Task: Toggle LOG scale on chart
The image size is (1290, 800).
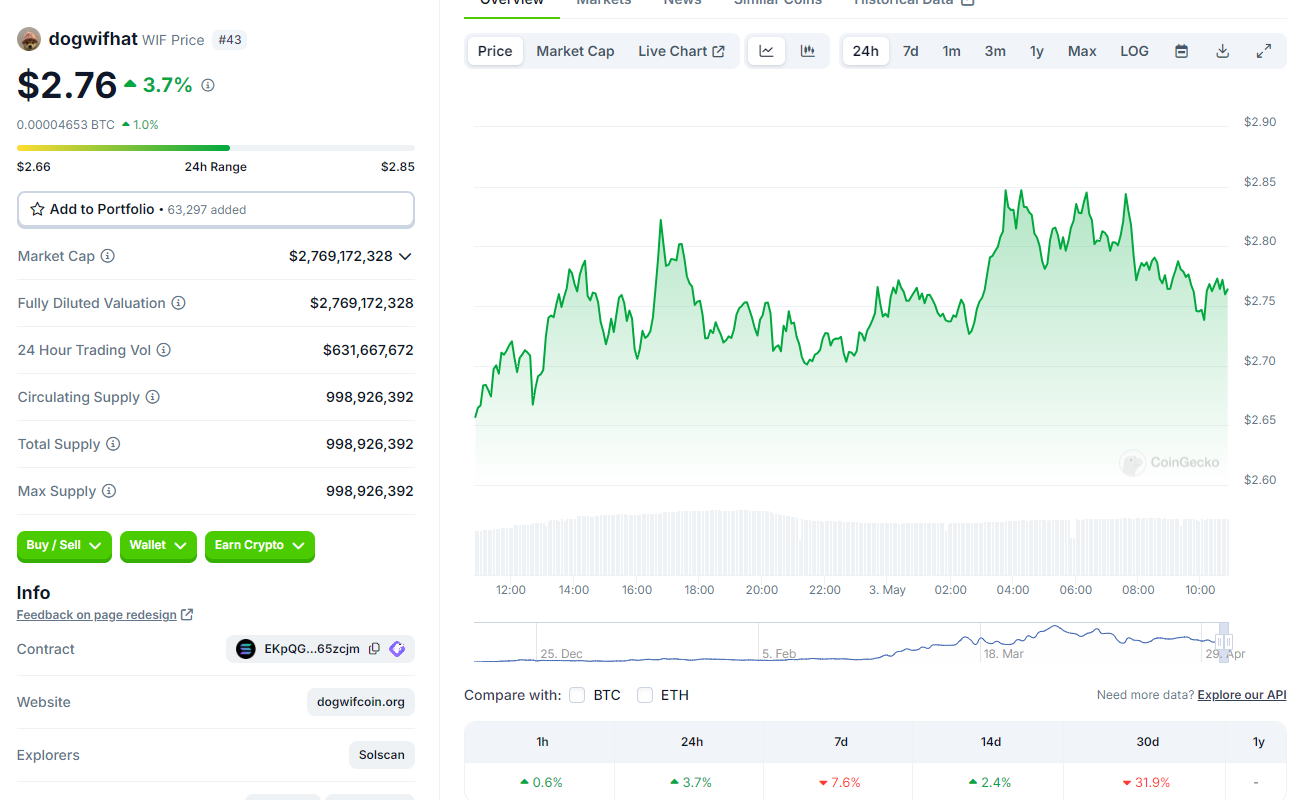Action: point(1134,51)
